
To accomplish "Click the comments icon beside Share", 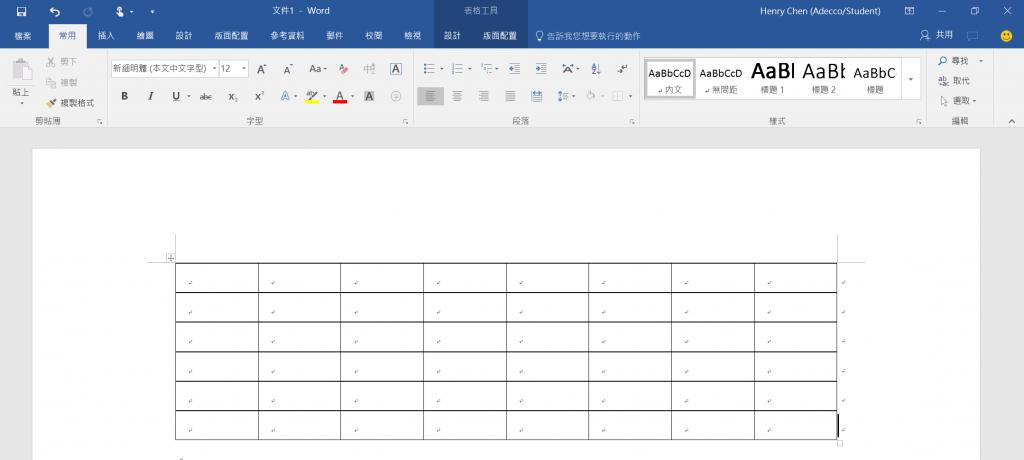I will click(x=972, y=36).
